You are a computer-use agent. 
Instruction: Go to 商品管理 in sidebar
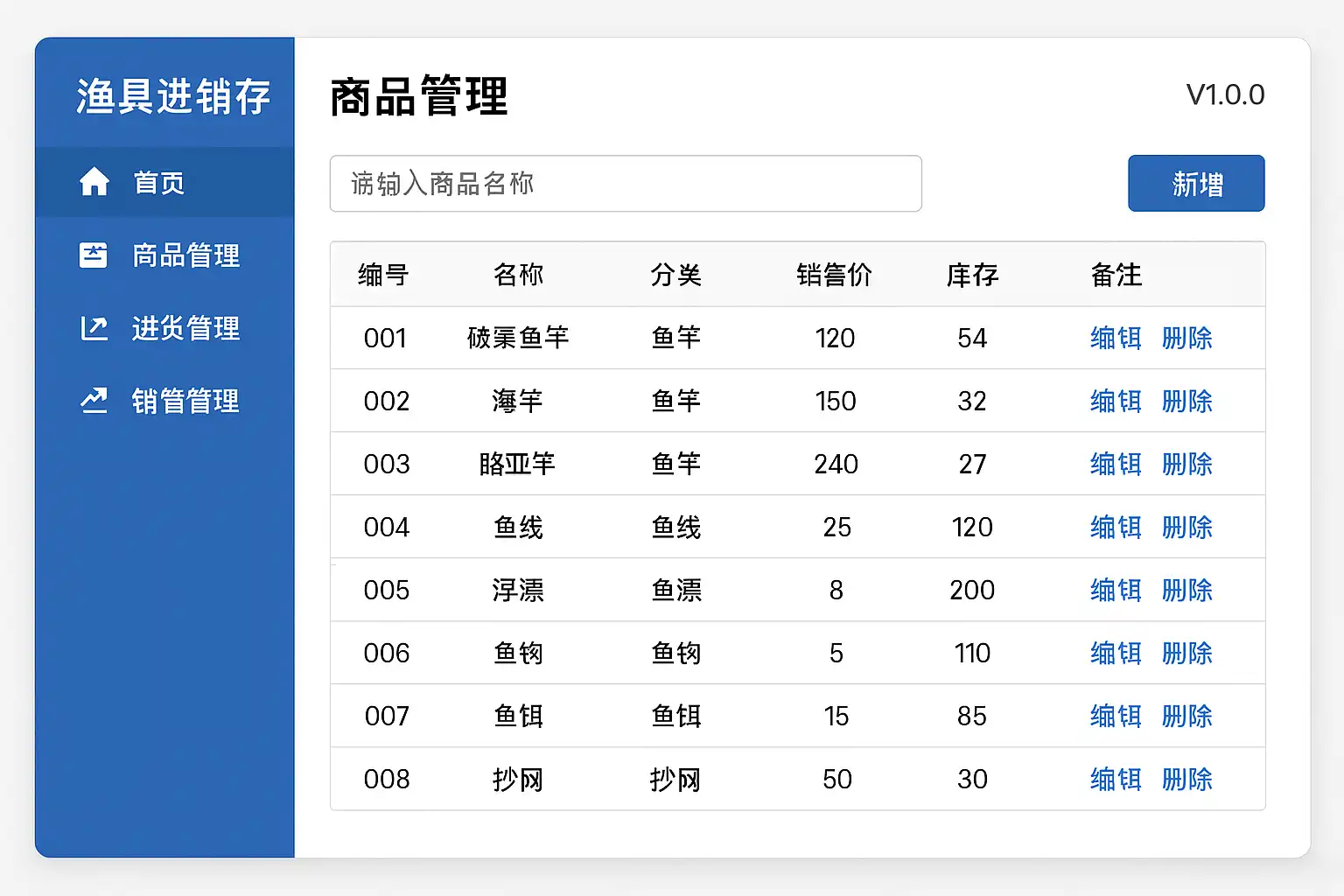(185, 255)
